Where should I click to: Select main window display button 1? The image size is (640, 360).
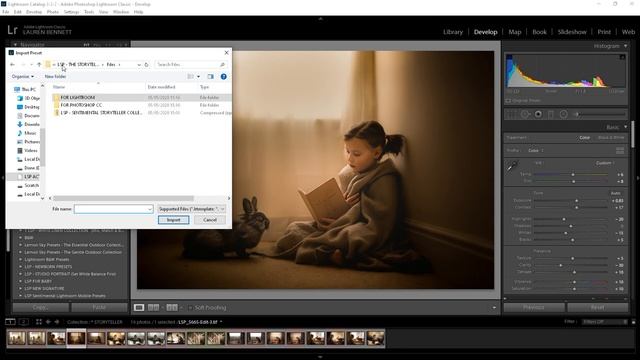click(x=10, y=322)
